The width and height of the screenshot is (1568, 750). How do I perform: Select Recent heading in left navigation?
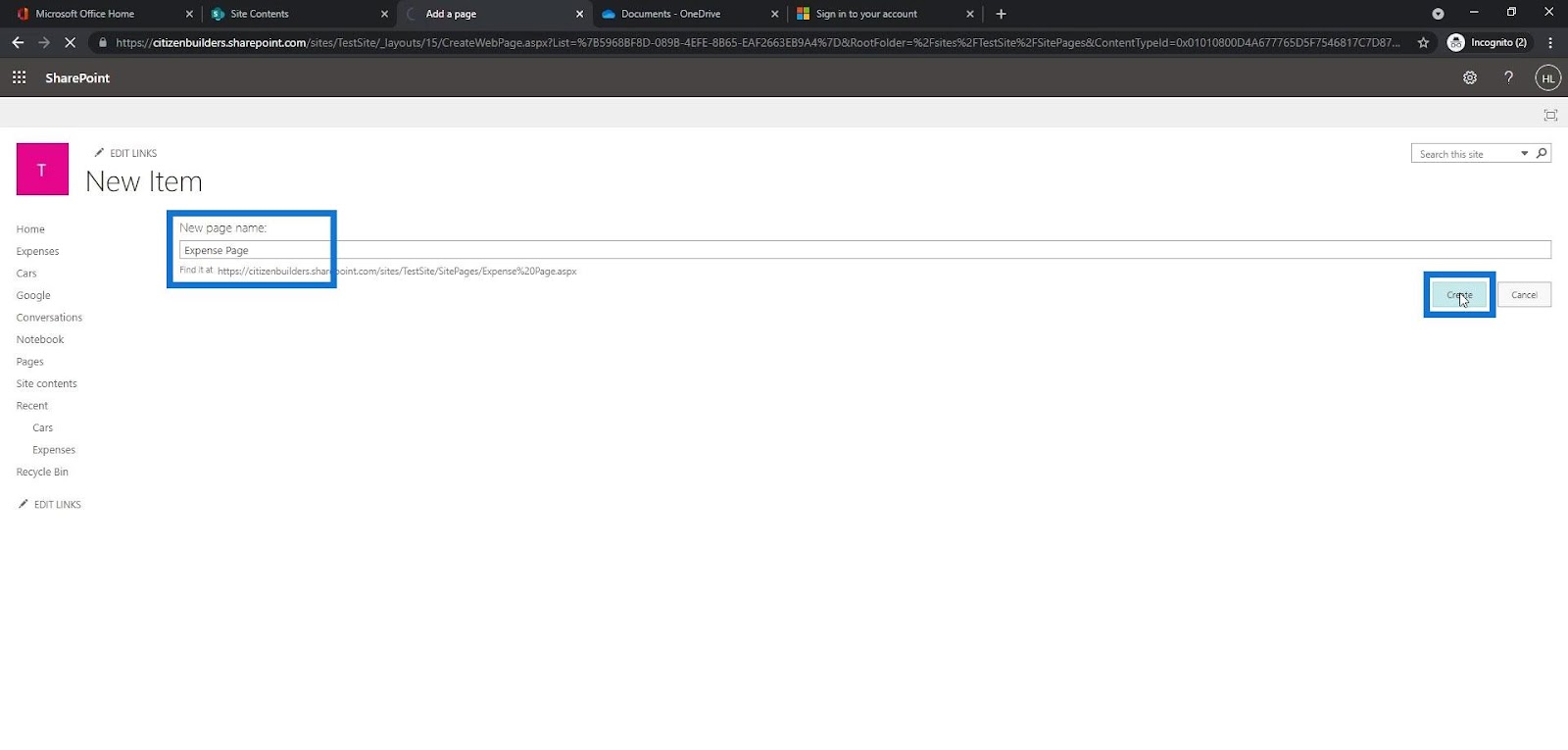[31, 406]
